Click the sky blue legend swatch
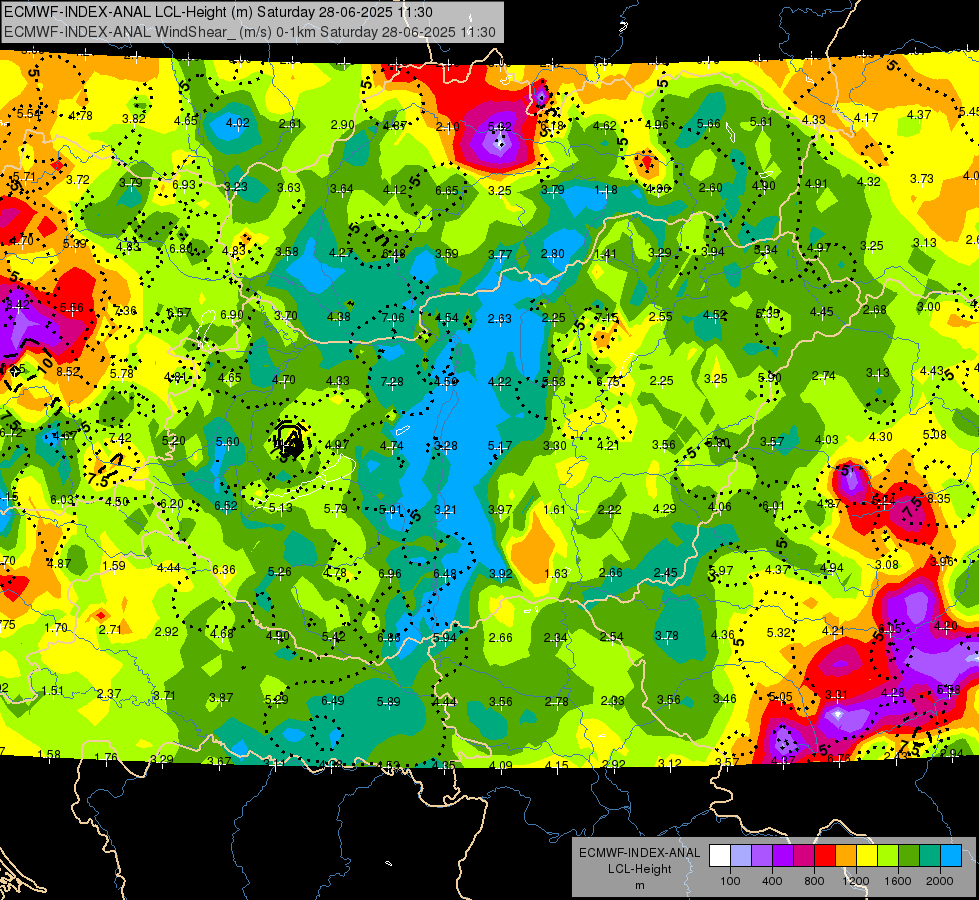Viewport: 979px width, 900px height. [x=950, y=856]
